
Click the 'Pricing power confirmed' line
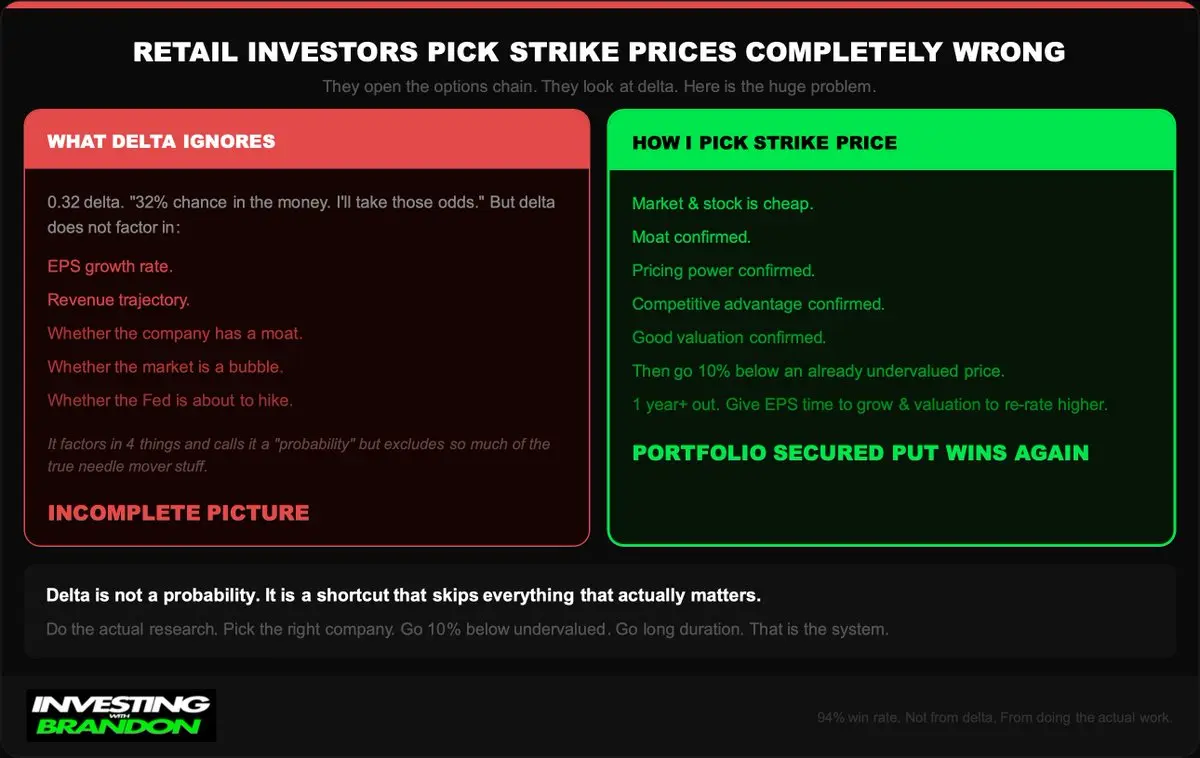(x=723, y=270)
